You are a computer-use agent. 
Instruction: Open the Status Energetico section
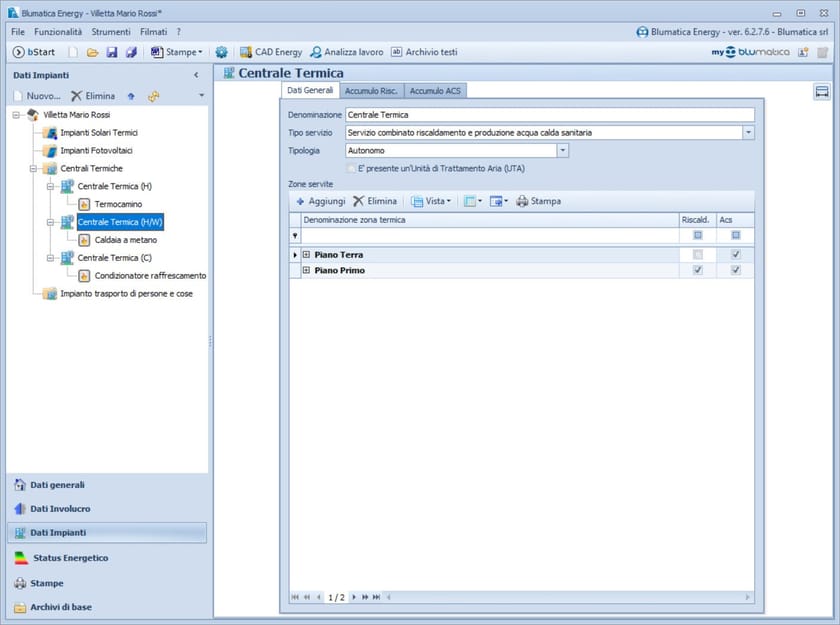(69, 558)
